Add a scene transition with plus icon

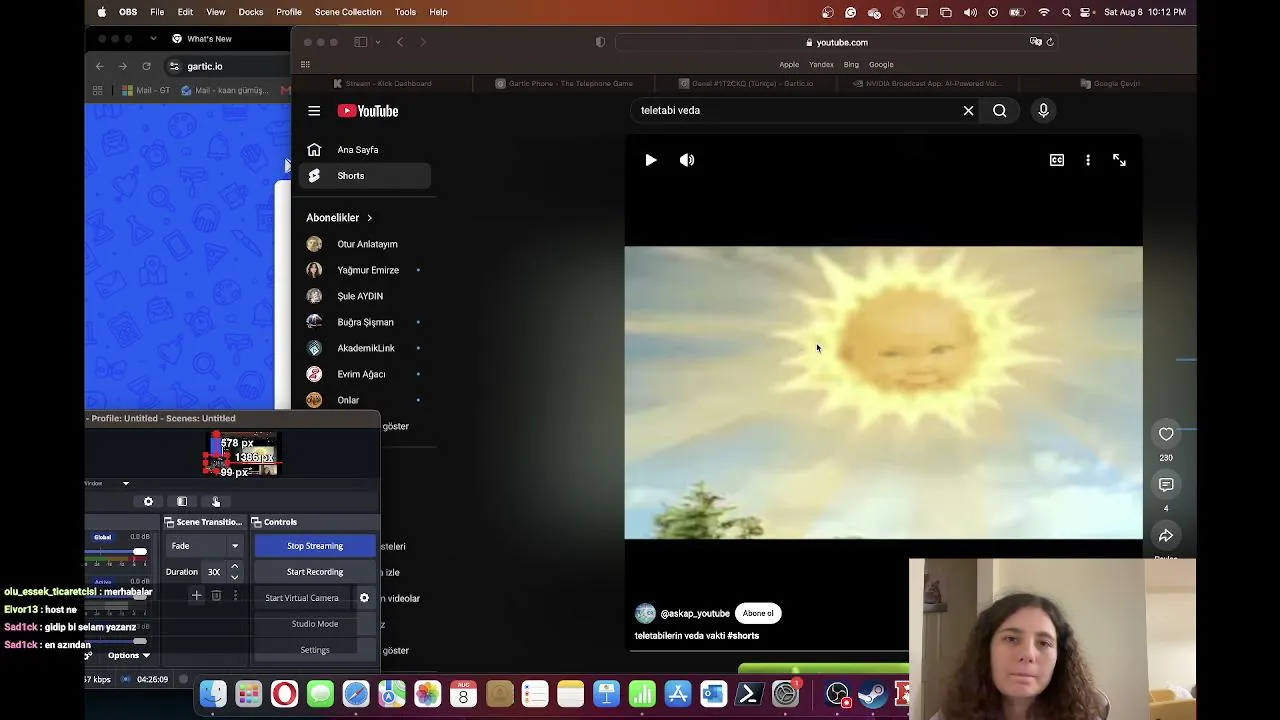[x=196, y=596]
